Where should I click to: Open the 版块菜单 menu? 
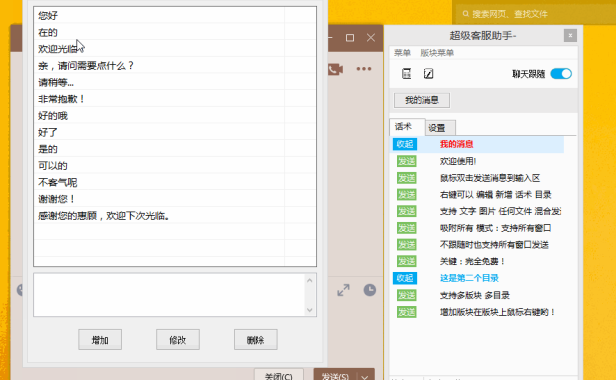pyautogui.click(x=437, y=53)
